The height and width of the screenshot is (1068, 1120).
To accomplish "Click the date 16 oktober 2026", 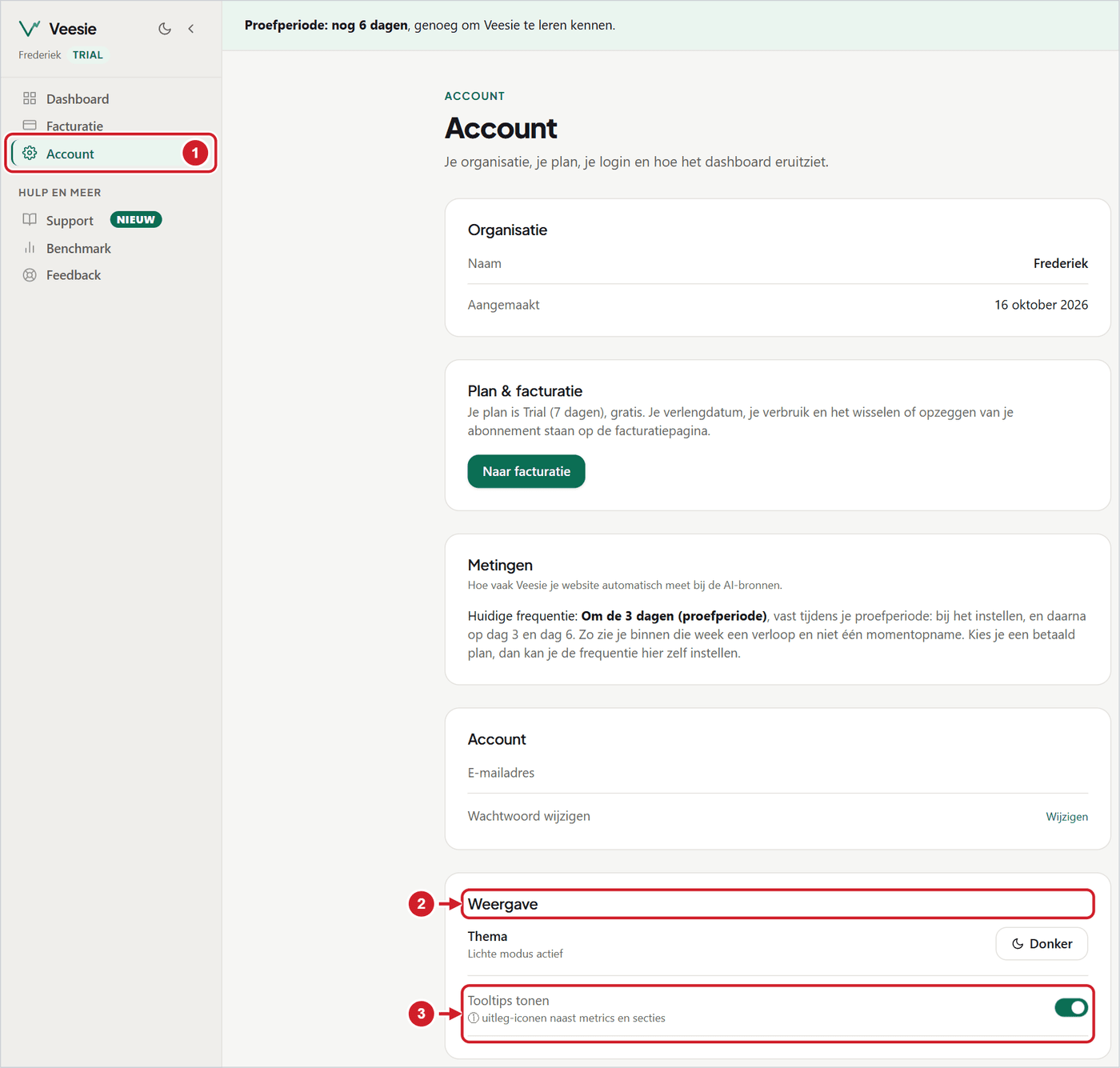I will [x=1041, y=305].
